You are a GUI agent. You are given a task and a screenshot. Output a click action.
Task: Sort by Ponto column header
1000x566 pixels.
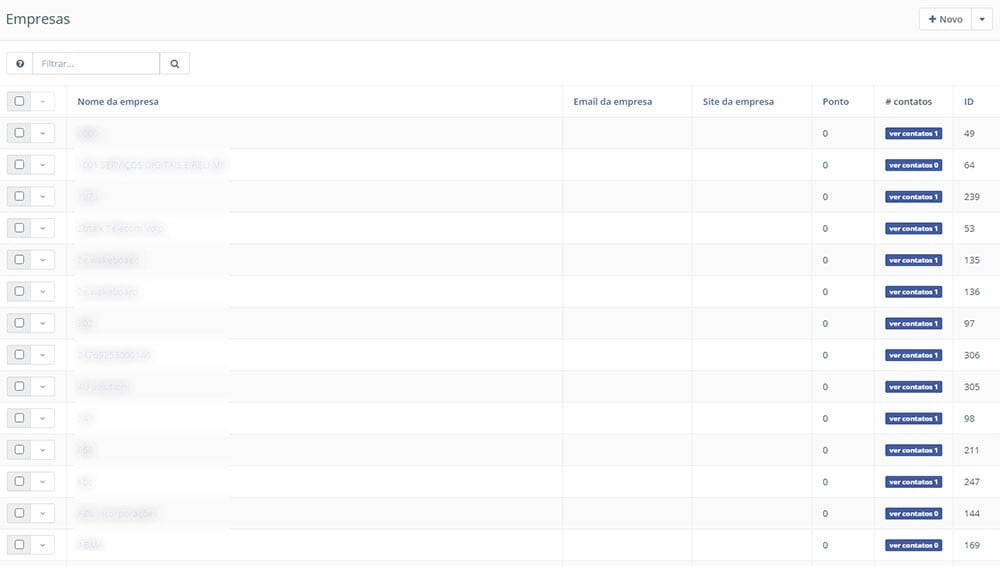click(x=835, y=102)
